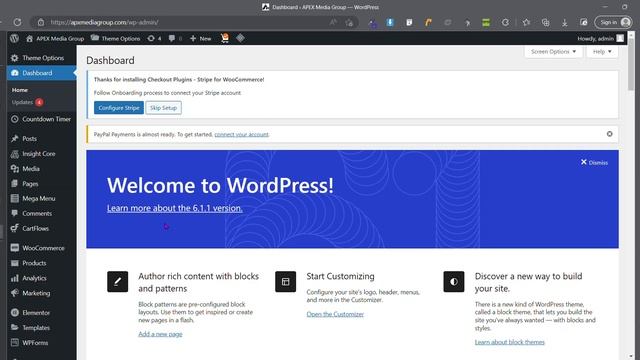Open Learn more about the 6.1.1 version link

tap(175, 208)
